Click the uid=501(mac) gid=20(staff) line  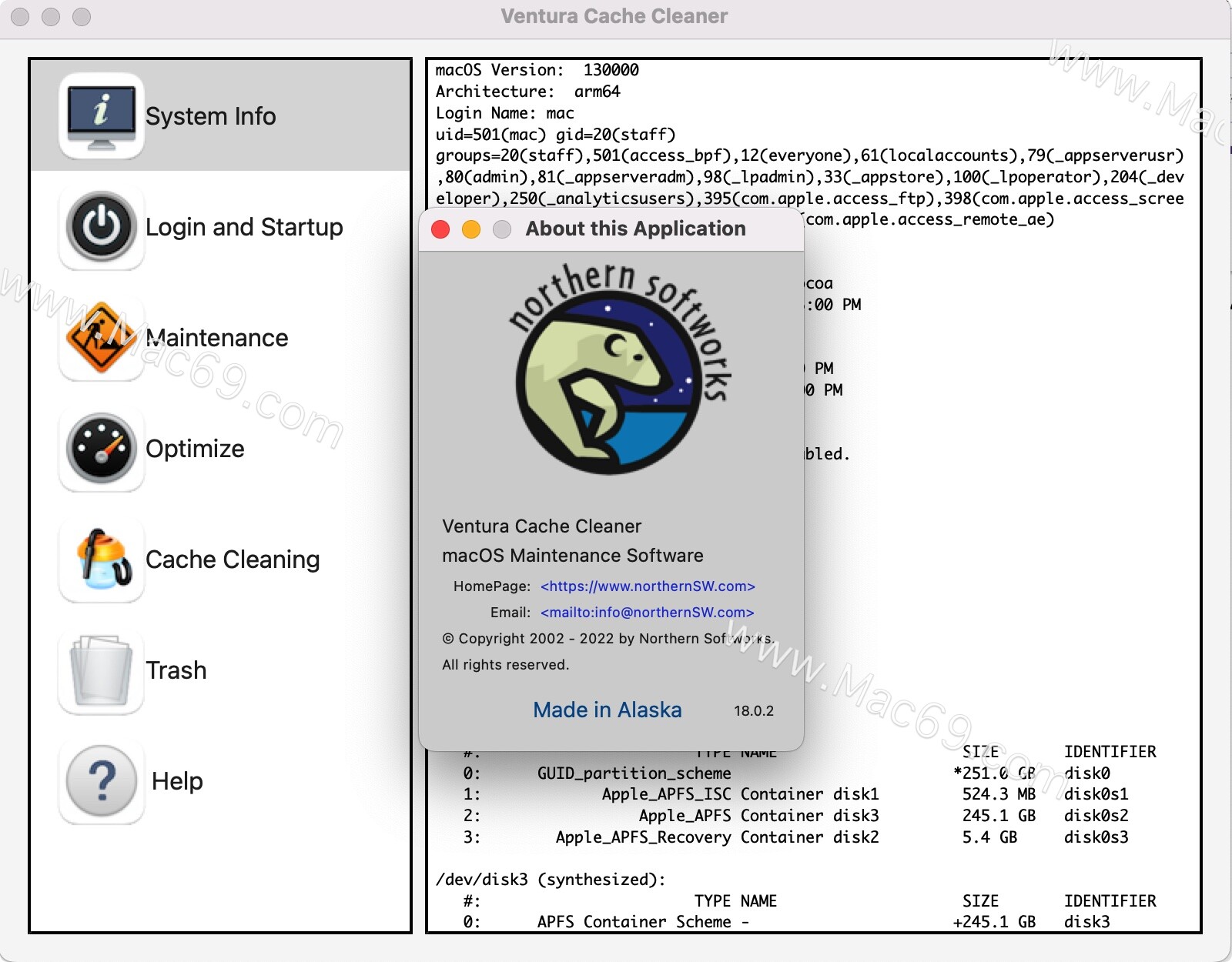coord(555,135)
